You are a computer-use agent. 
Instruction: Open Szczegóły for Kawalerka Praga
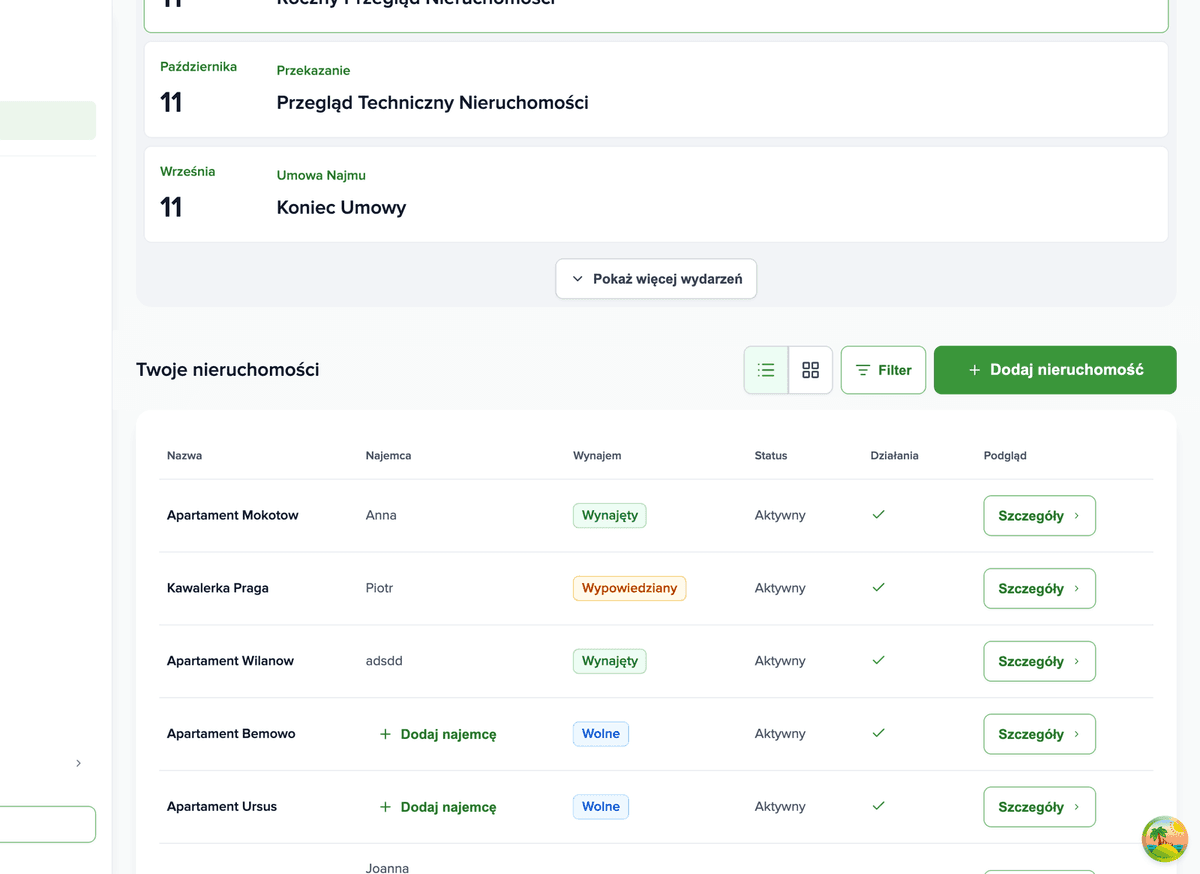coord(1039,589)
